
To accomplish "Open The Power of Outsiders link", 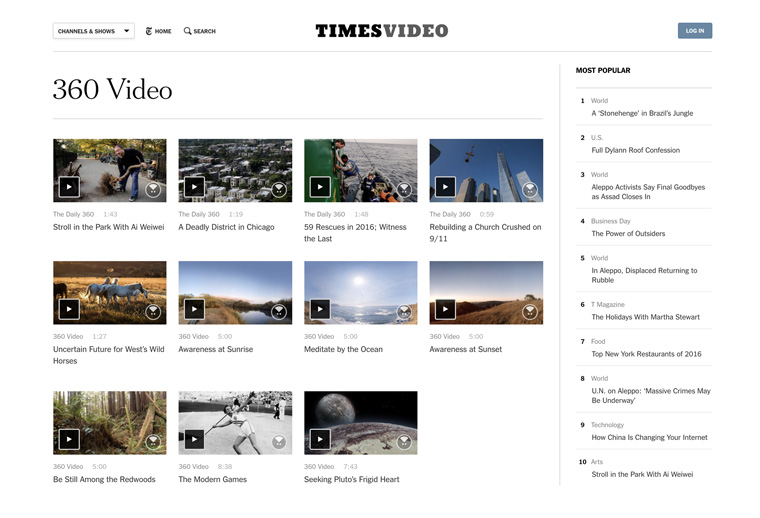I will pyautogui.click(x=628, y=234).
